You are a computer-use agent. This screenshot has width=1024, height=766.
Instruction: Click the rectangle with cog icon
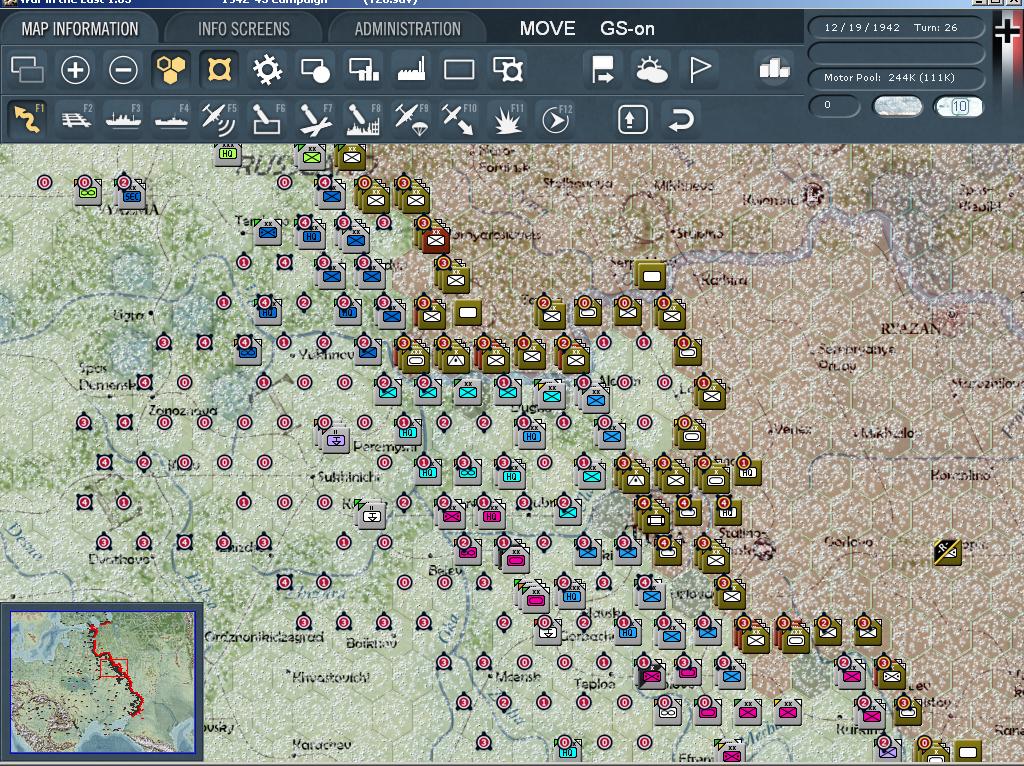tap(507, 70)
